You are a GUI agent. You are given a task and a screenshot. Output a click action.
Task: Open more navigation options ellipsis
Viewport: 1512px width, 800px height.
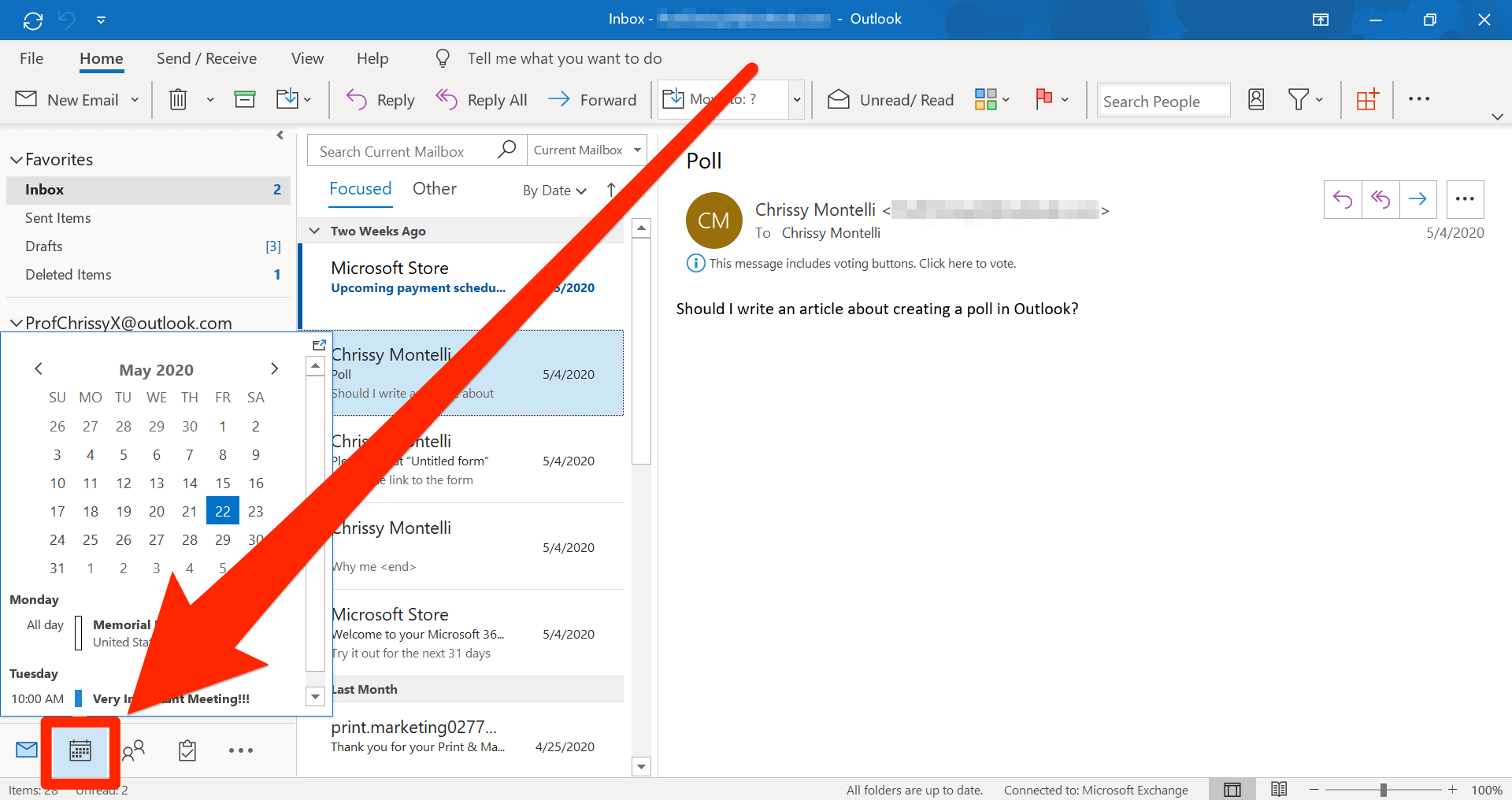coord(241,750)
